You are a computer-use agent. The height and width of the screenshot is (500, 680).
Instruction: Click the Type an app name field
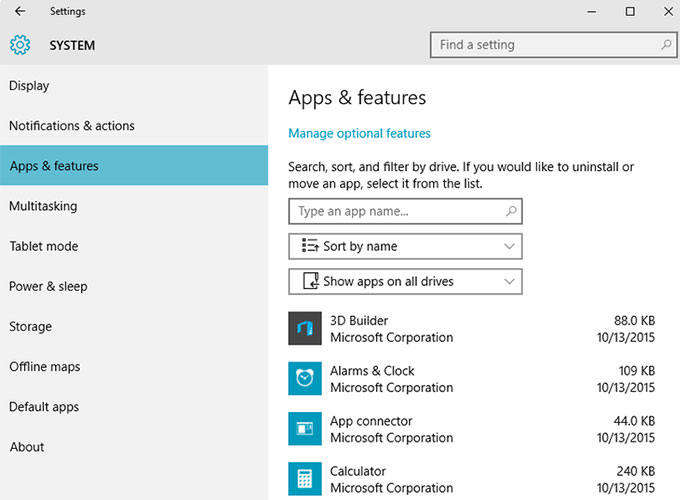(x=405, y=211)
